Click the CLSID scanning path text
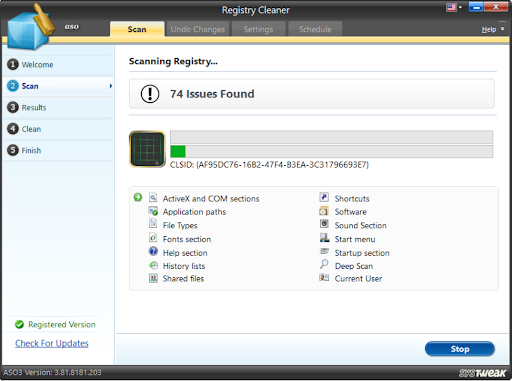This screenshot has width=512, height=381. [269, 165]
